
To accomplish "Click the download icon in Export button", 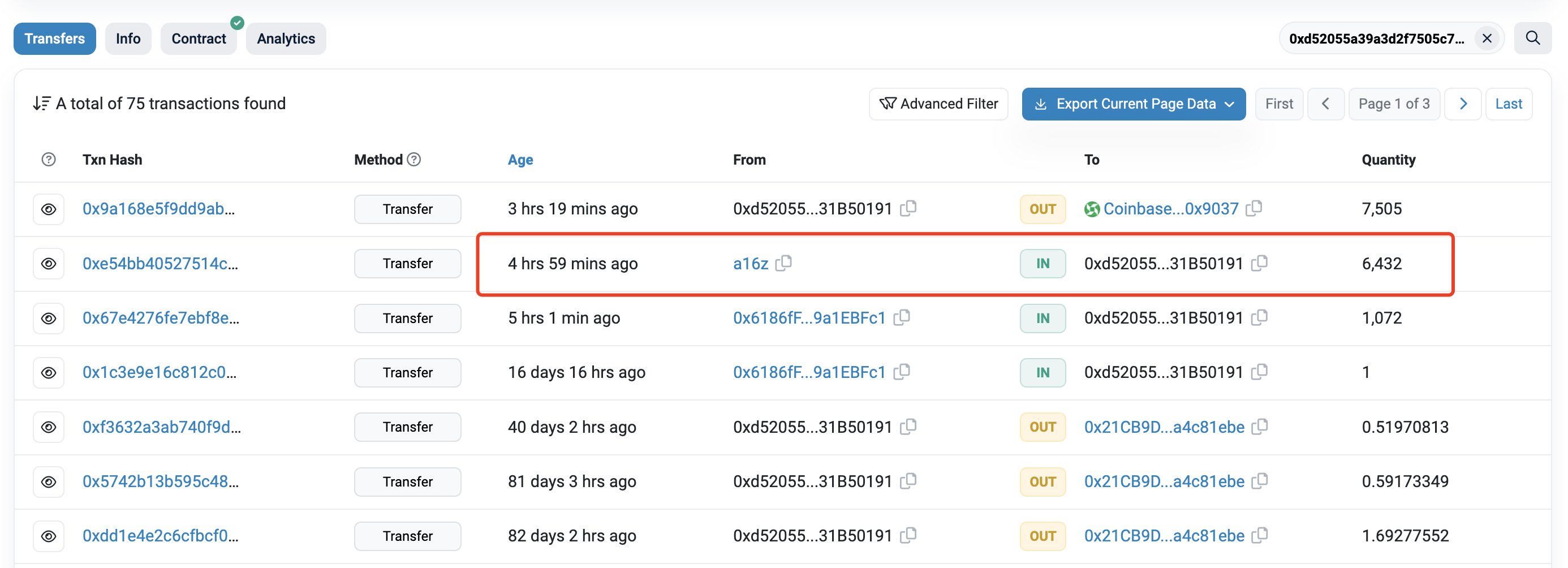I will (1041, 104).
